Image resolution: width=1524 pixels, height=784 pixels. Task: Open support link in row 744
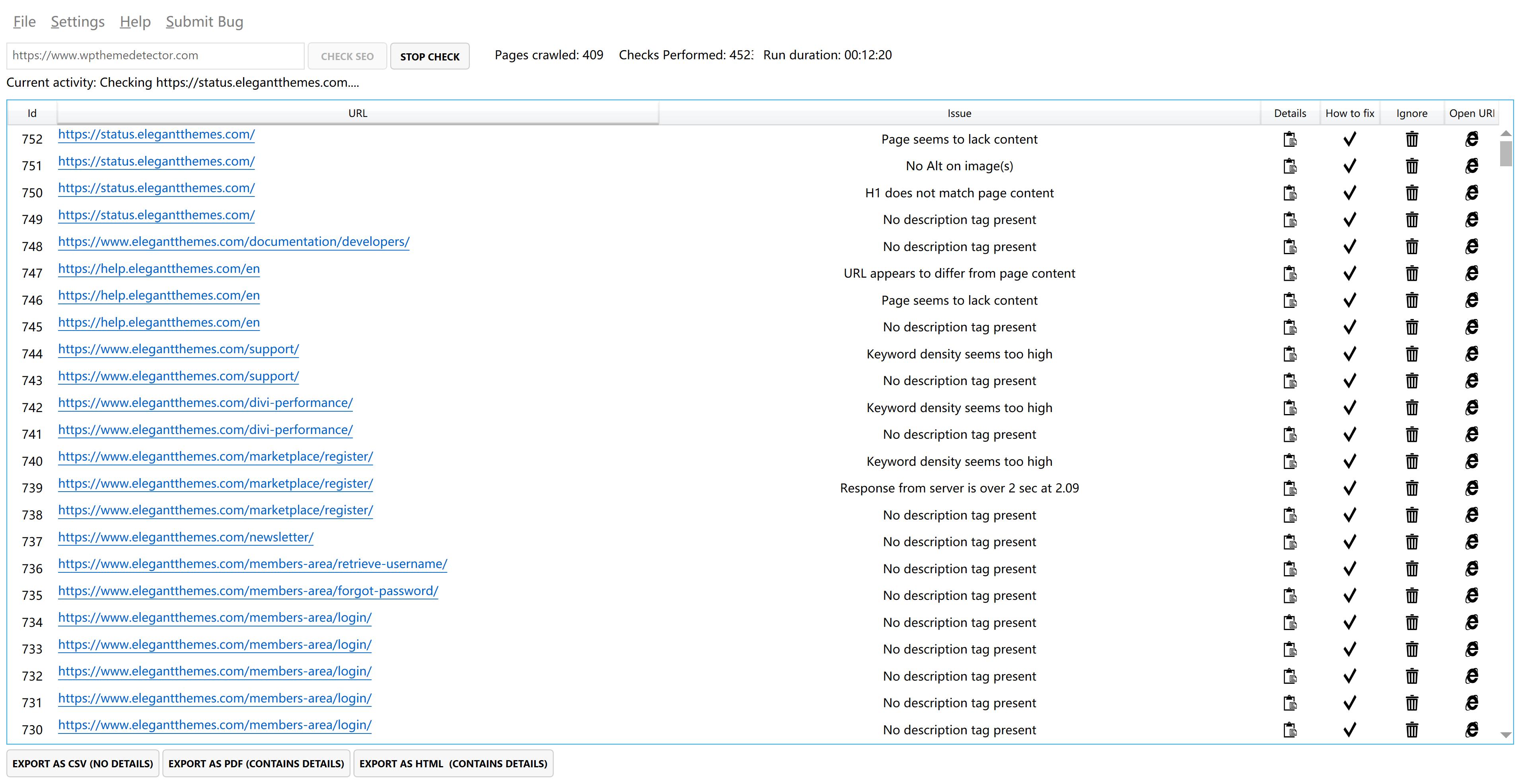[178, 349]
